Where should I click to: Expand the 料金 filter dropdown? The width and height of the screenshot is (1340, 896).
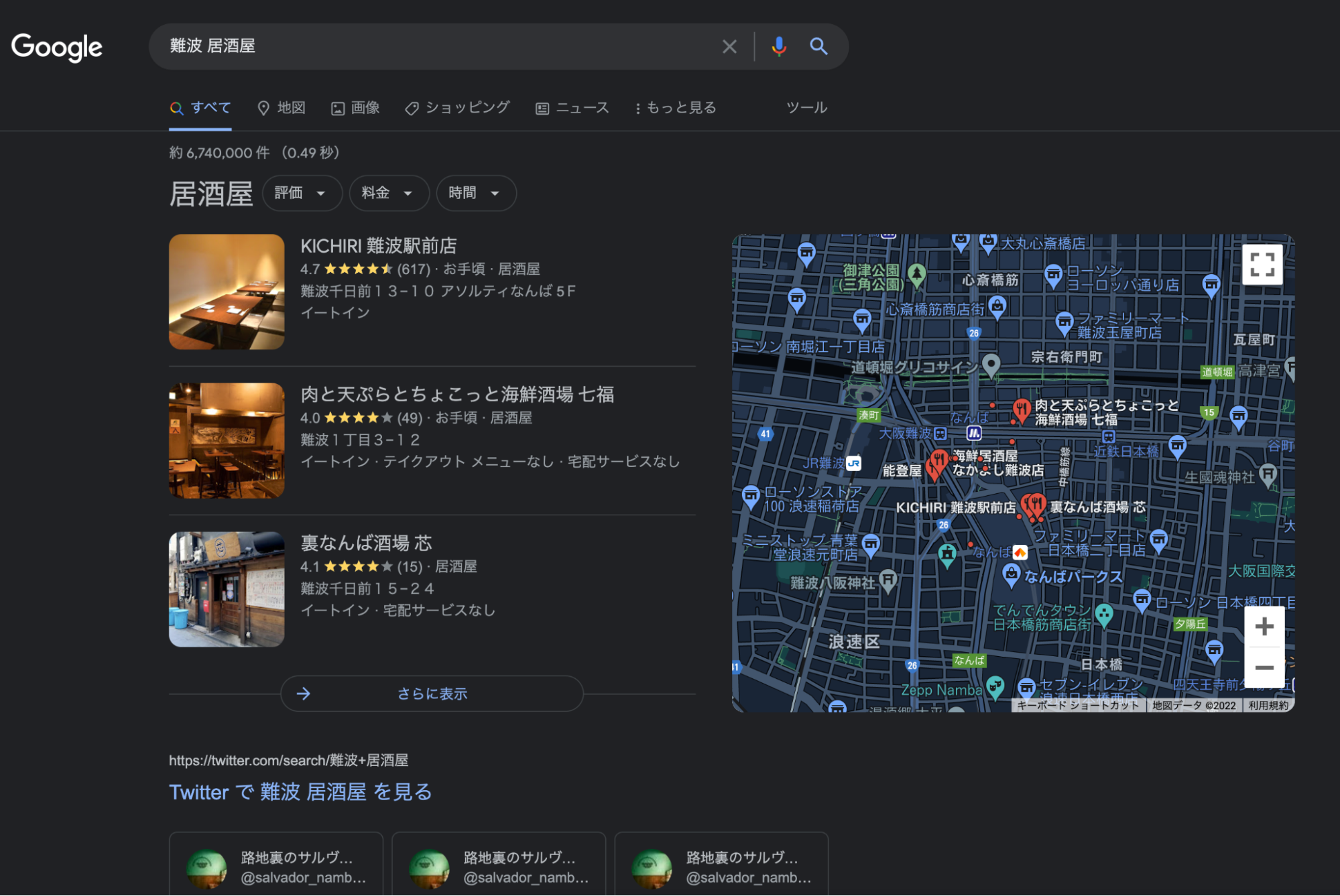[x=388, y=193]
